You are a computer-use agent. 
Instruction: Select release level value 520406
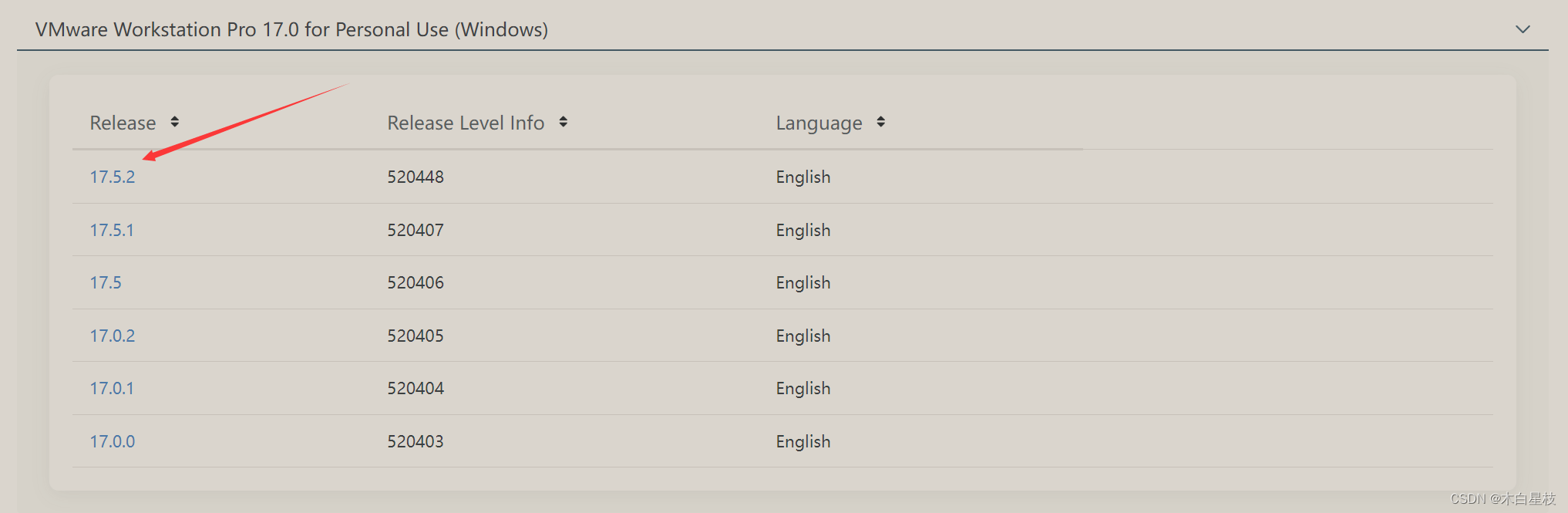tap(416, 282)
